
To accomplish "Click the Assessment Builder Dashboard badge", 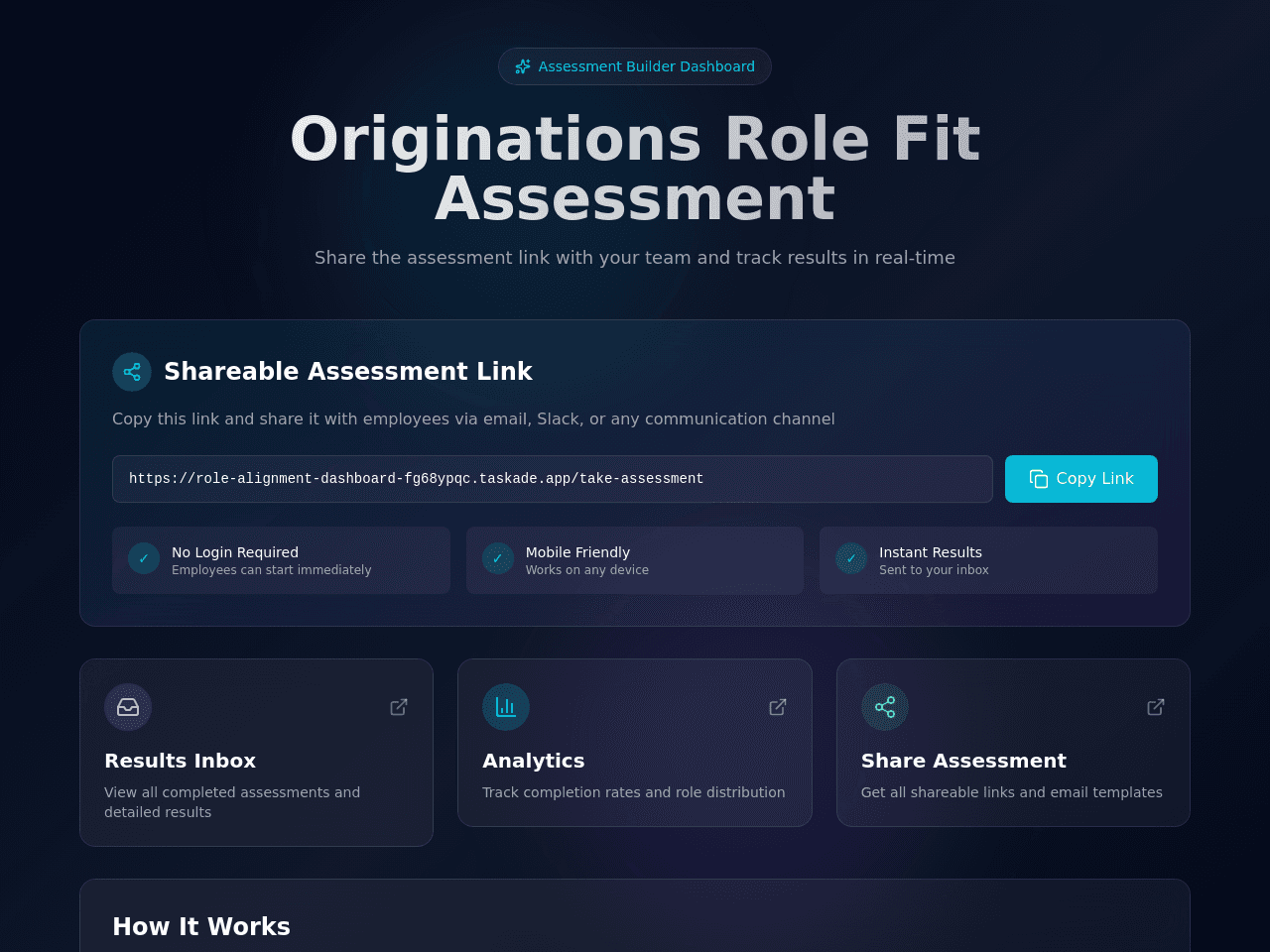I will [x=635, y=66].
